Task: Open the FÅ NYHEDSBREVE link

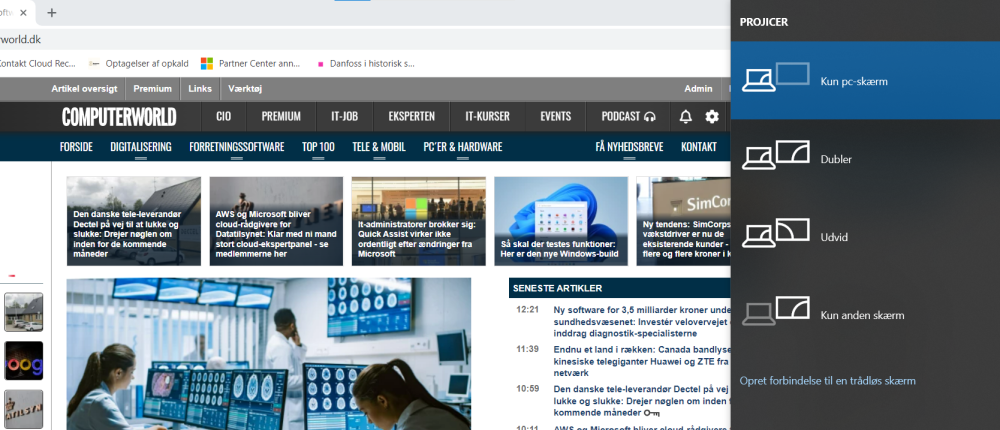Action: coord(629,147)
